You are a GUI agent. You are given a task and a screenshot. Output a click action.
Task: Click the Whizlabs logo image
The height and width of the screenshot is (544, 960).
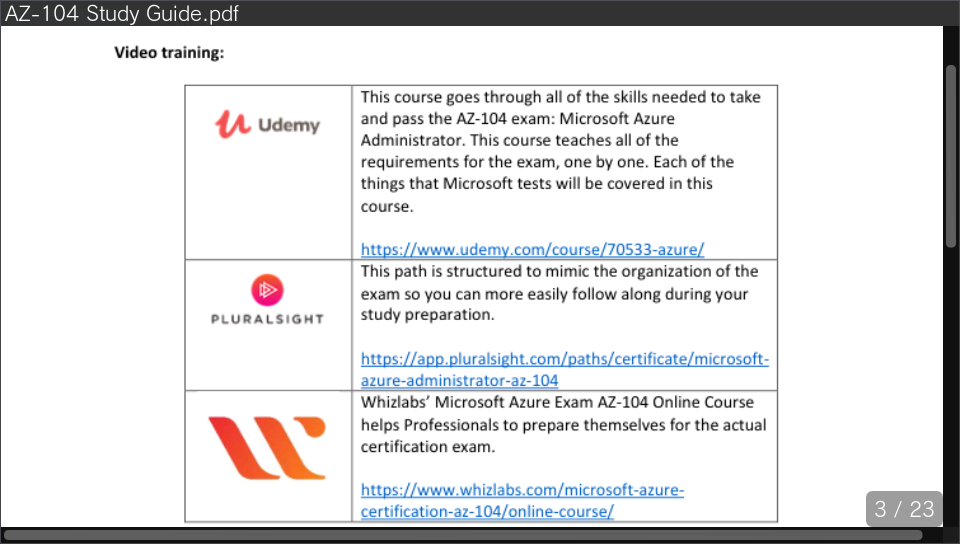(x=267, y=448)
